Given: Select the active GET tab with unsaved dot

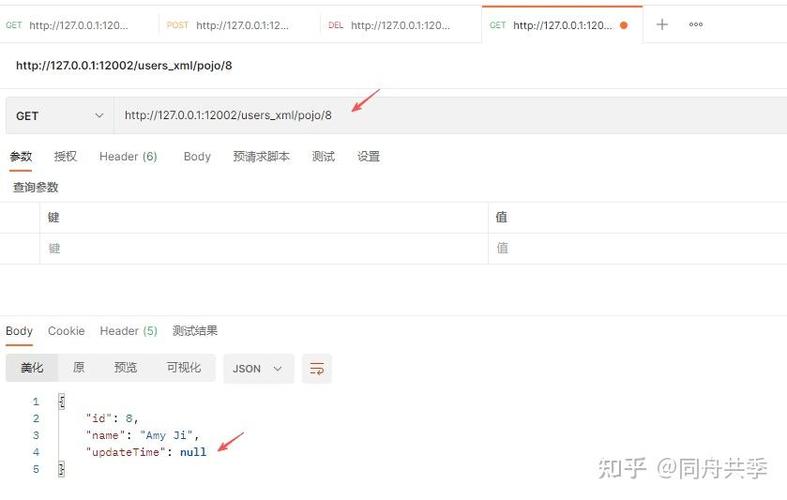Looking at the screenshot, I should pos(562,25).
